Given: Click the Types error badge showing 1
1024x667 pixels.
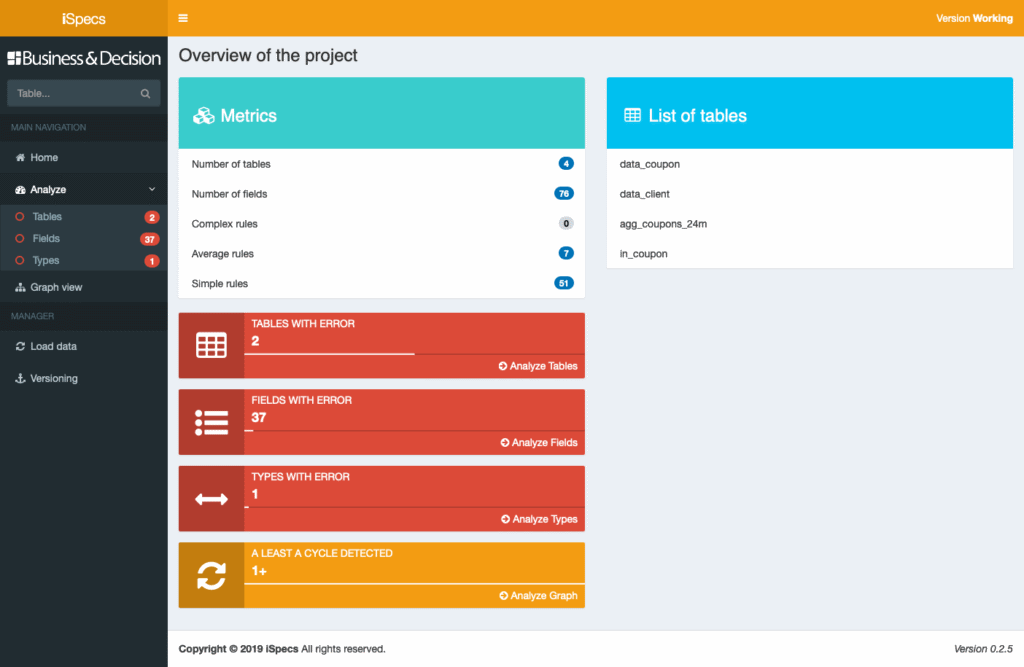Looking at the screenshot, I should click(151, 260).
